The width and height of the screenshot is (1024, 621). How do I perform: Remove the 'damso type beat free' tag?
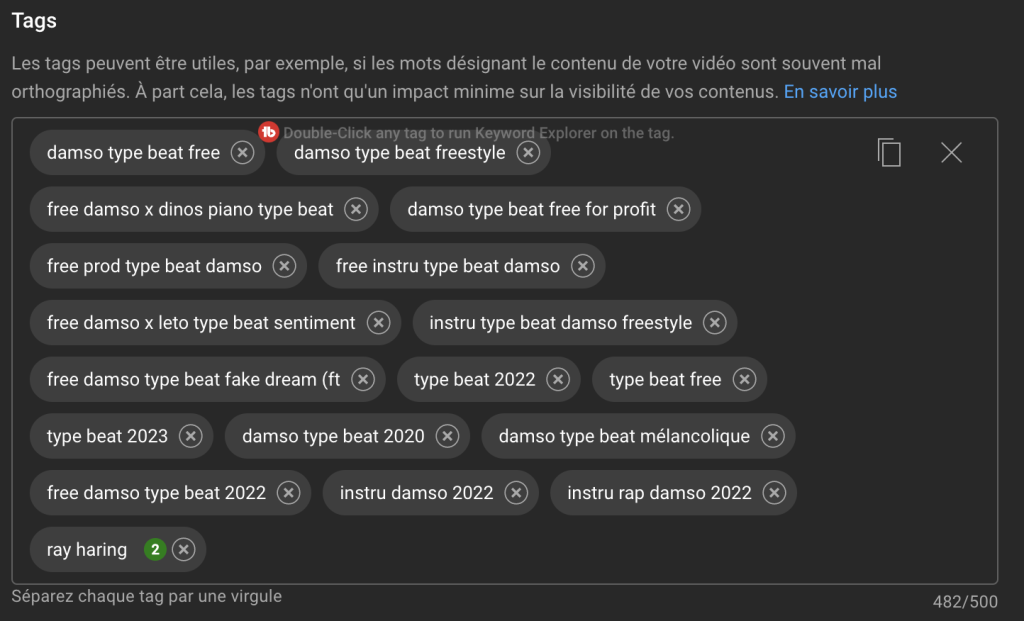coord(242,153)
